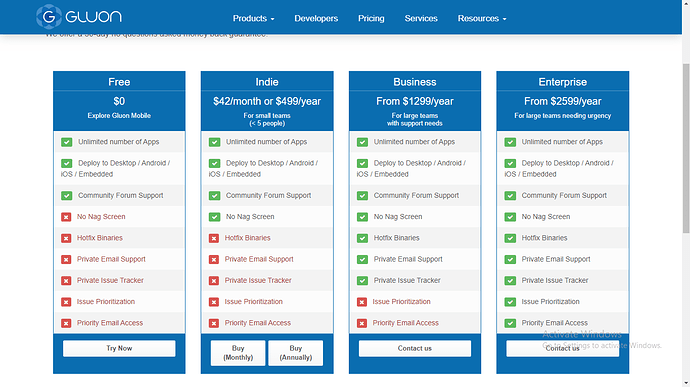Click 'Issue Prioritization' text in Enterprise column

click(551, 302)
